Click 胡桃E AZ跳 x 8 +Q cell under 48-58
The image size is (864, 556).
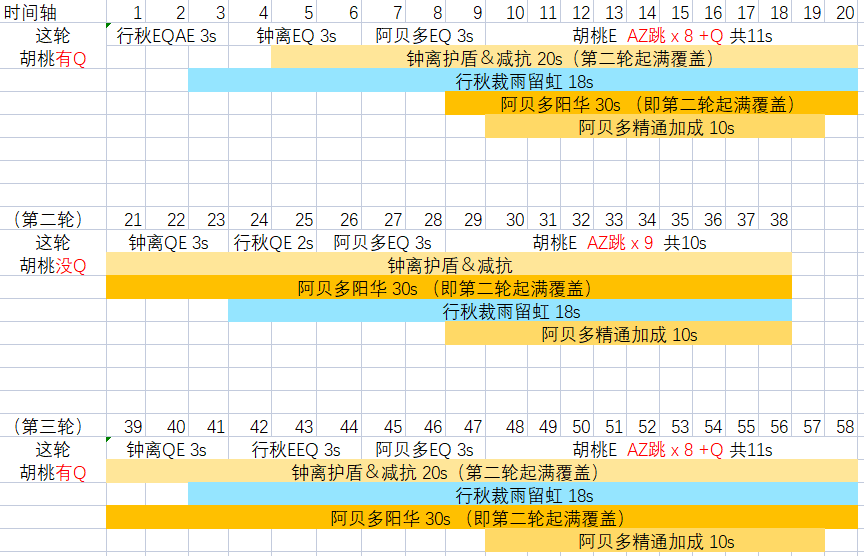coord(672,449)
